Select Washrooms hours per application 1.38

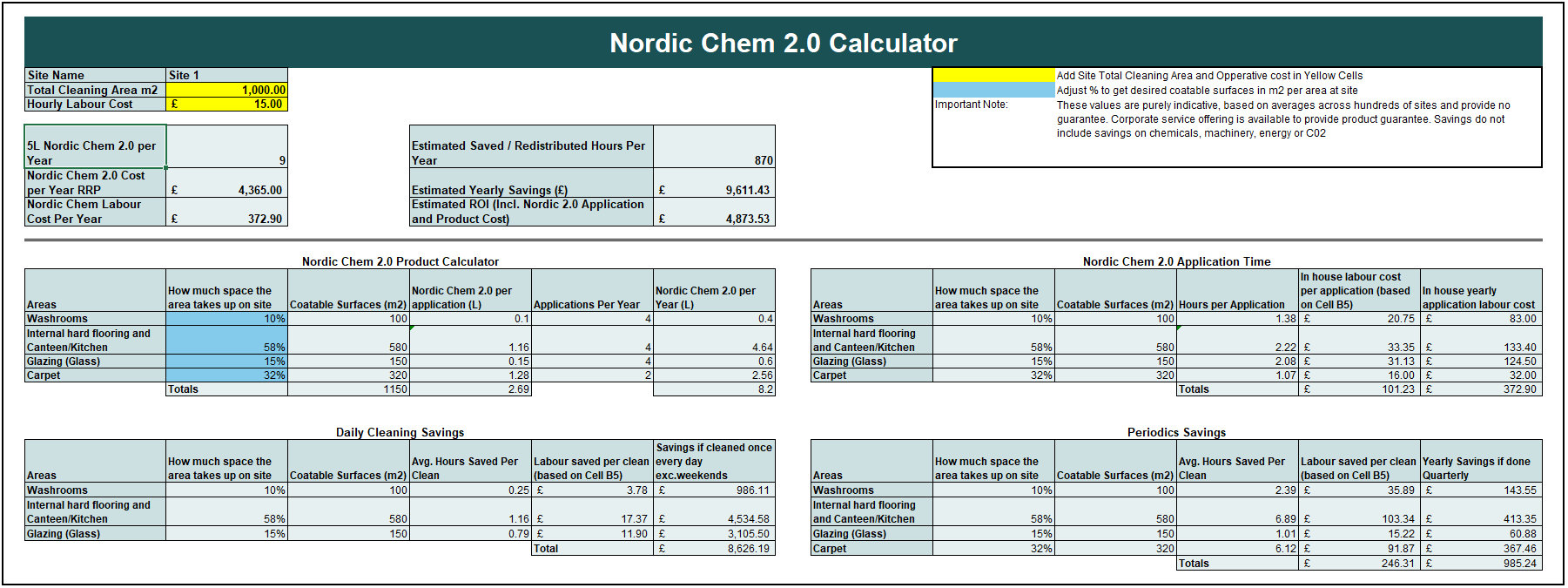click(x=1237, y=319)
